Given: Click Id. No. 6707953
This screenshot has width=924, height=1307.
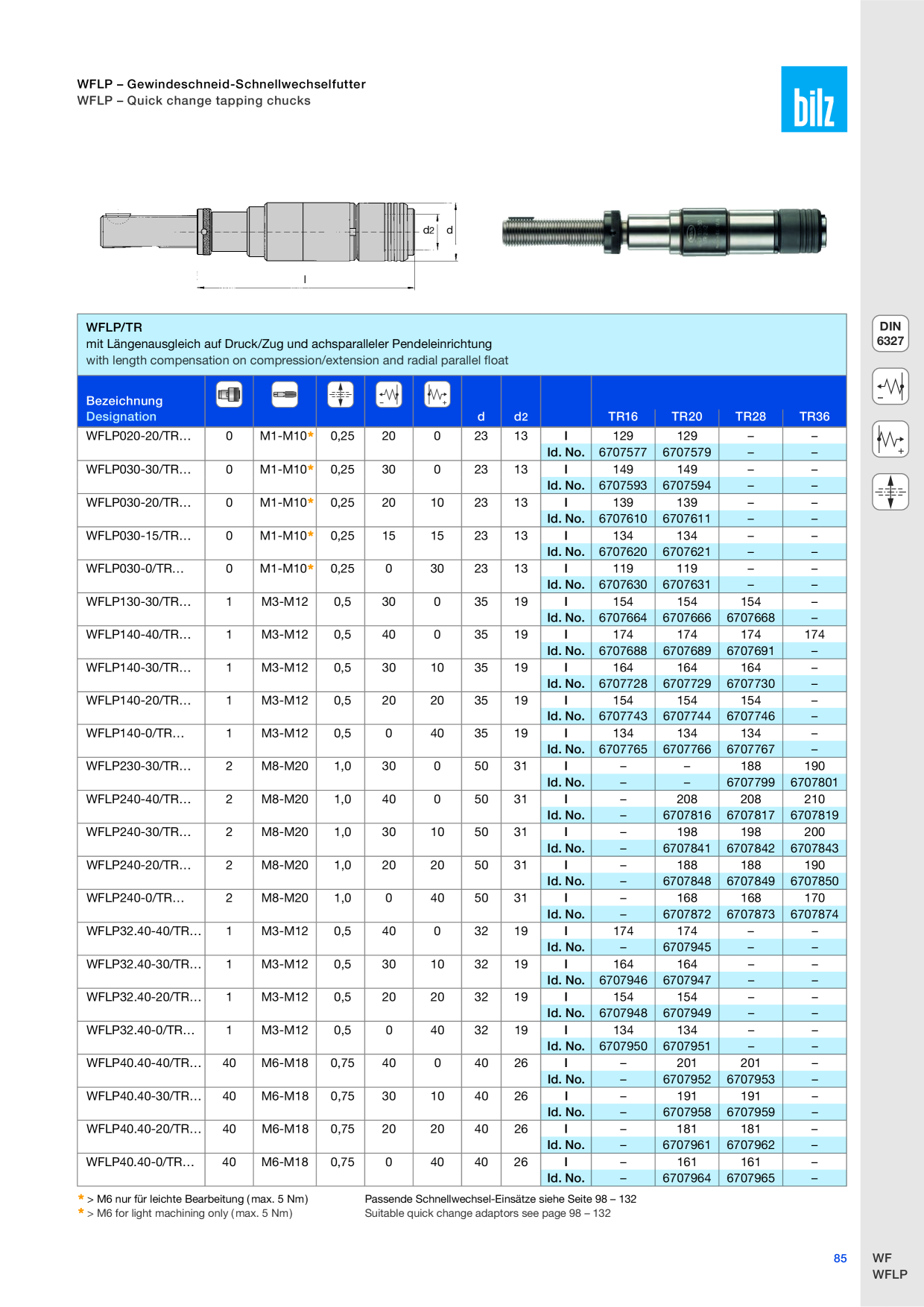Looking at the screenshot, I should click(750, 1079).
